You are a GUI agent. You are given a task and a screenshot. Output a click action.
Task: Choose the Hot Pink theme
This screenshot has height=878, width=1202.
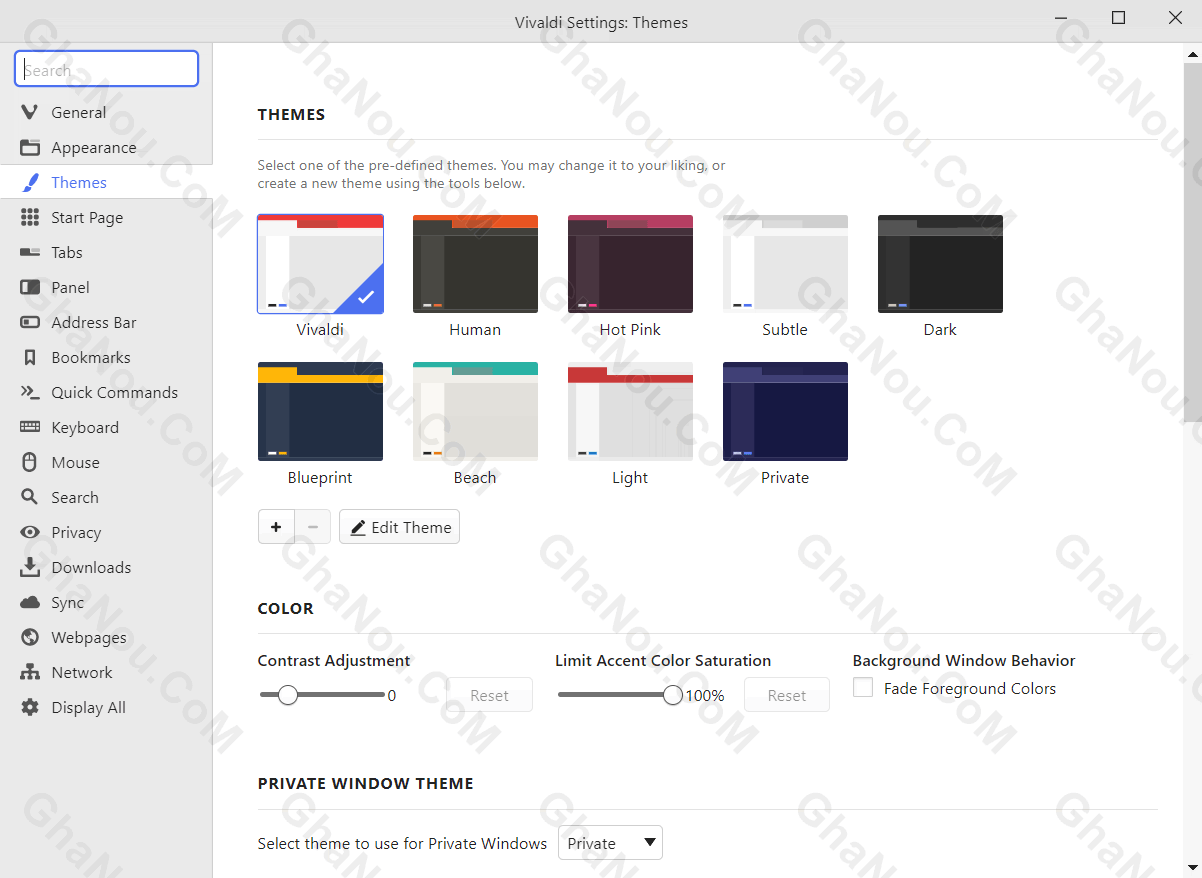(630, 264)
